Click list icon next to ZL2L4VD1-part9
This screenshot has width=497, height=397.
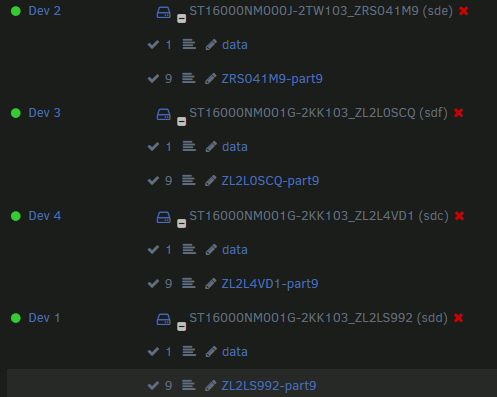point(188,283)
